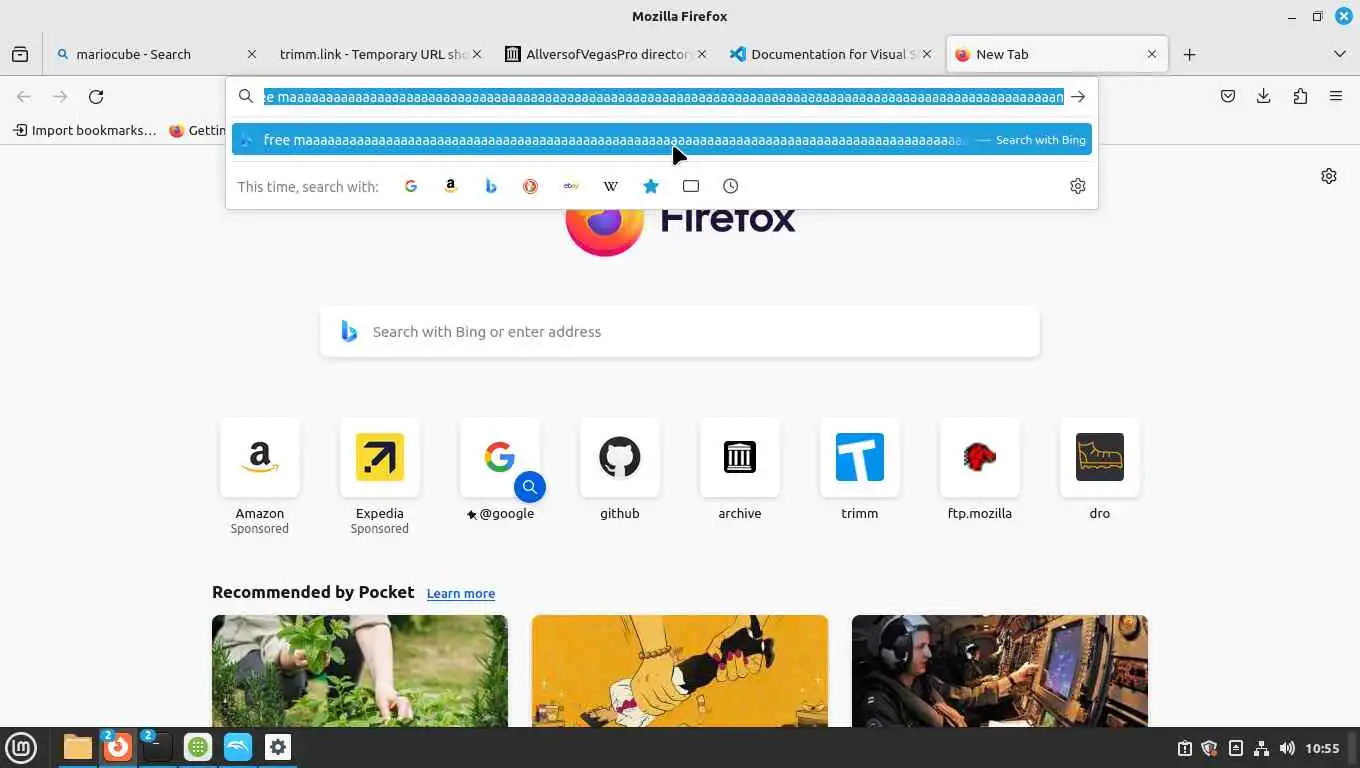
Task: Open the Firefox View button
Action: tap(20, 54)
